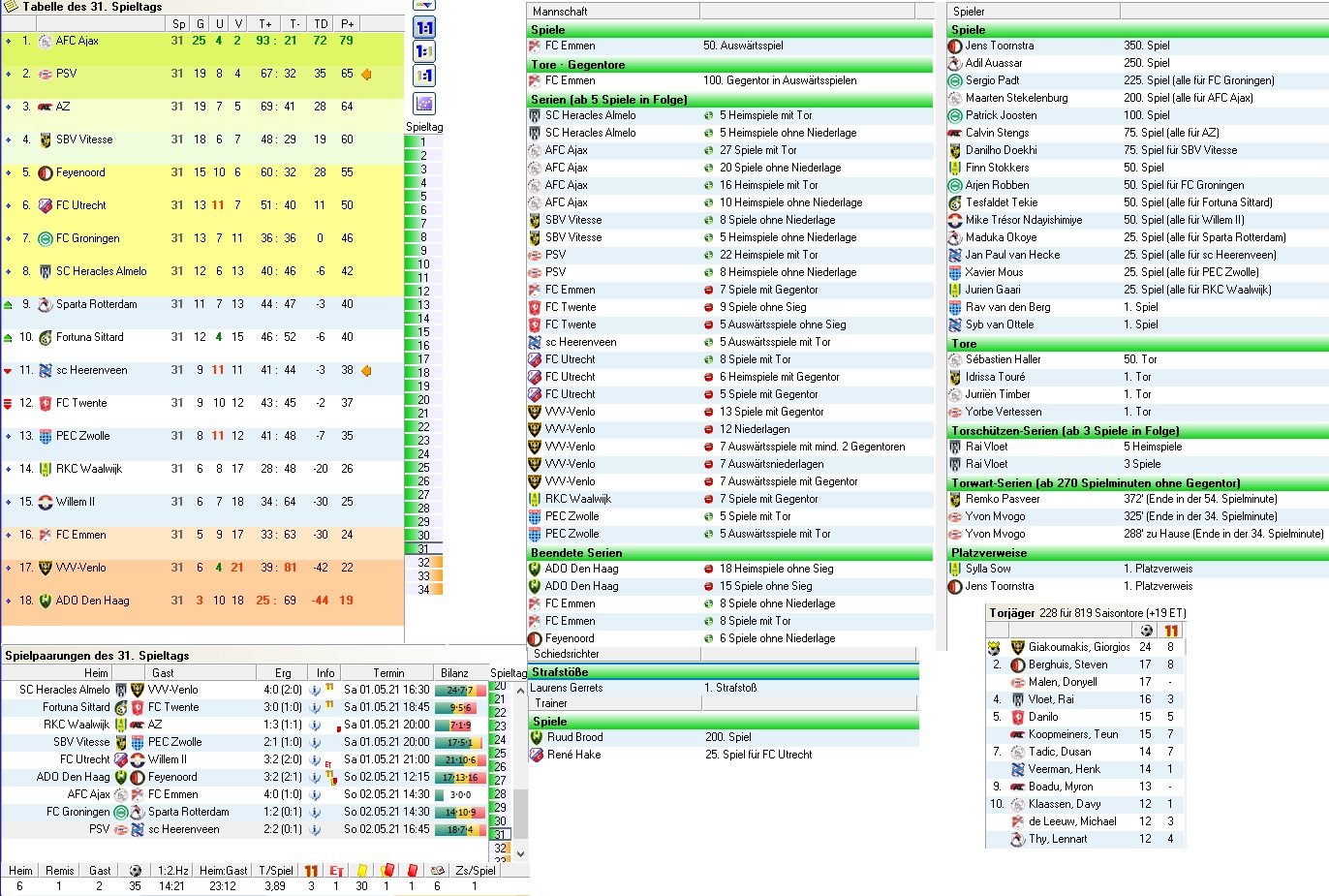
Task: Open match info for AFC Ajax vs FC Emmen
Action: [315, 795]
